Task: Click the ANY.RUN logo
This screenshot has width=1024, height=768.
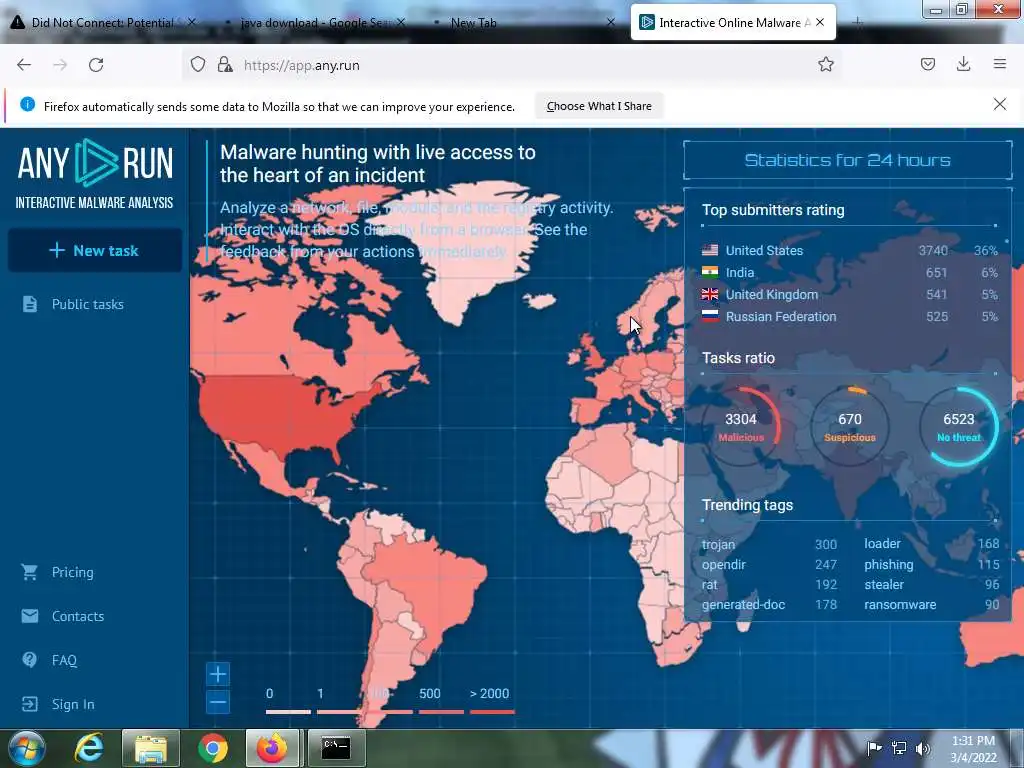Action: pos(95,174)
